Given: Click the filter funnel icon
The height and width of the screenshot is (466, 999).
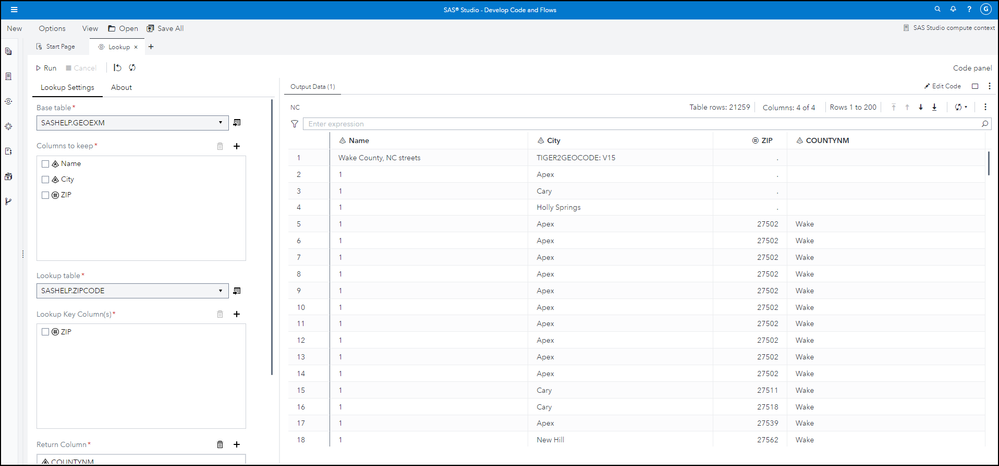Looking at the screenshot, I should 294,124.
